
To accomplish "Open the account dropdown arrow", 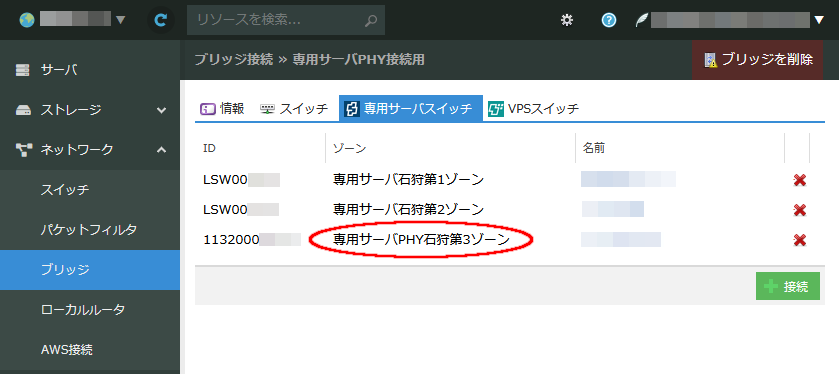I will coord(819,20).
